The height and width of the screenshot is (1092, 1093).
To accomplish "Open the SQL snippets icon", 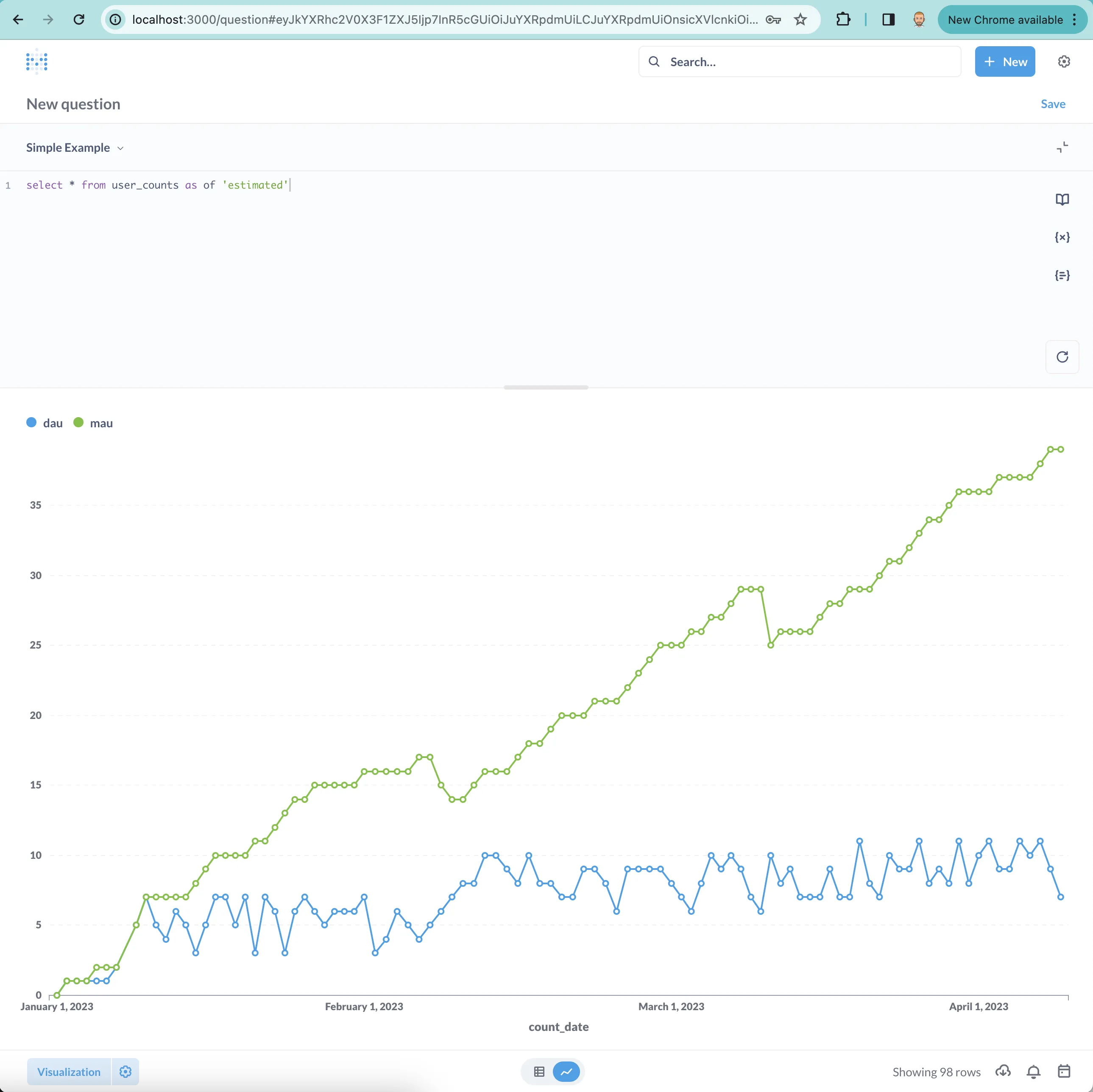I will pos(1062,276).
